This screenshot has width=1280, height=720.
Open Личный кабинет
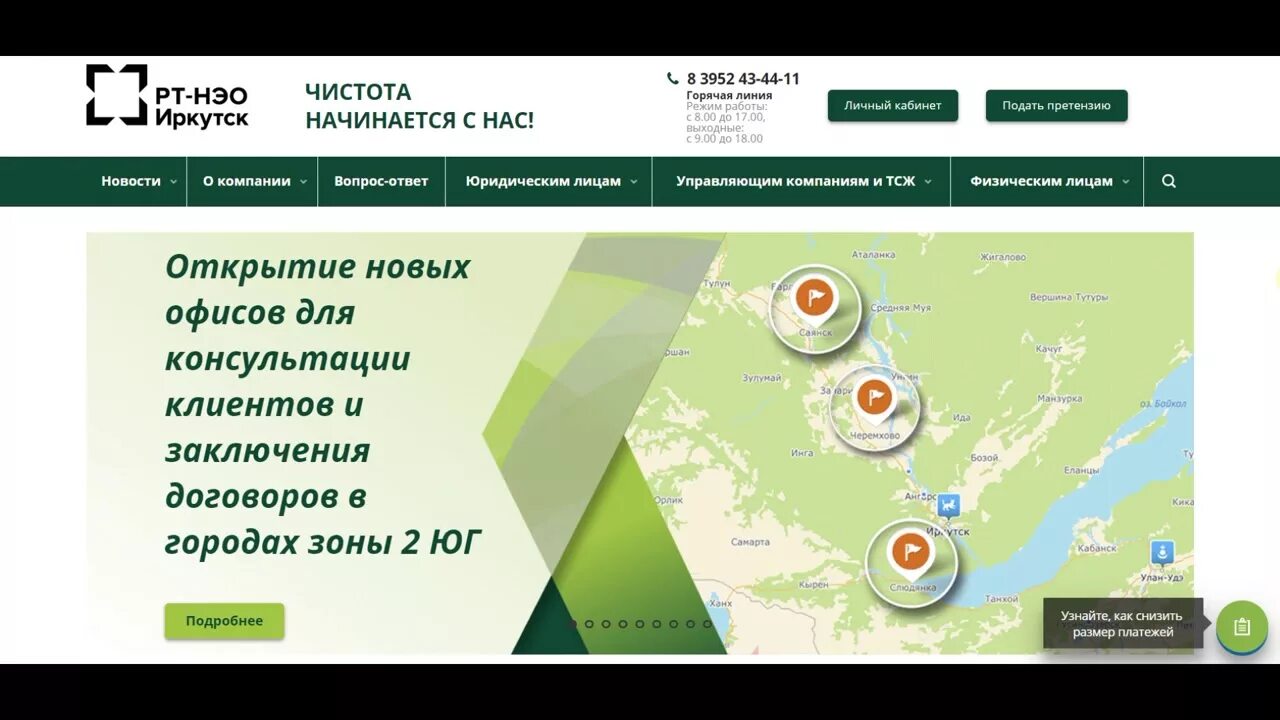tap(893, 106)
